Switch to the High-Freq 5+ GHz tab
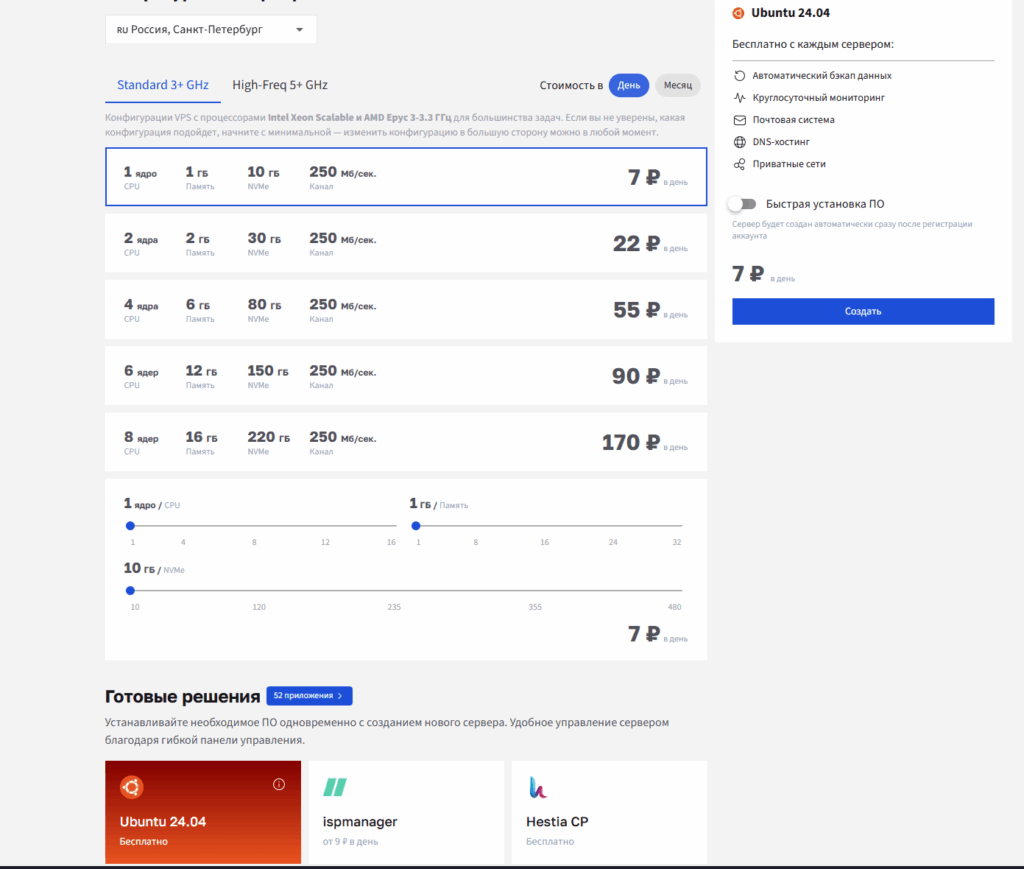 tap(280, 85)
